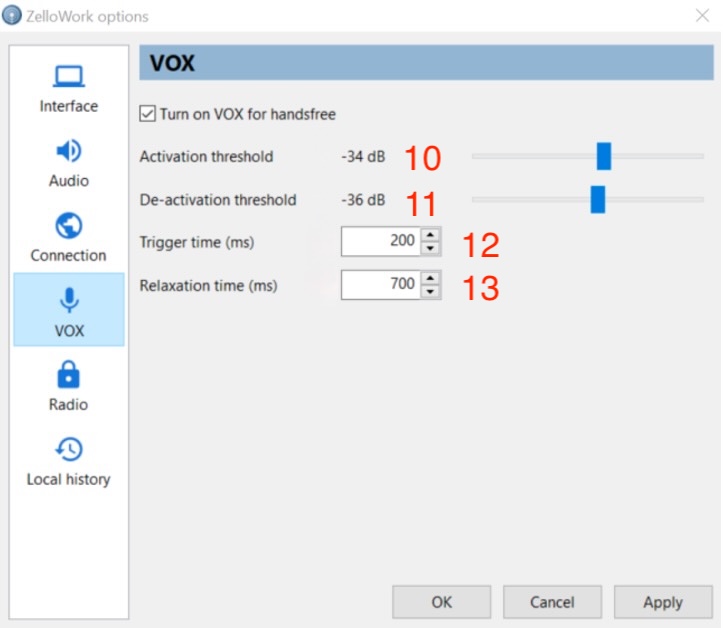Discard changes with the Cancel button

point(552,602)
